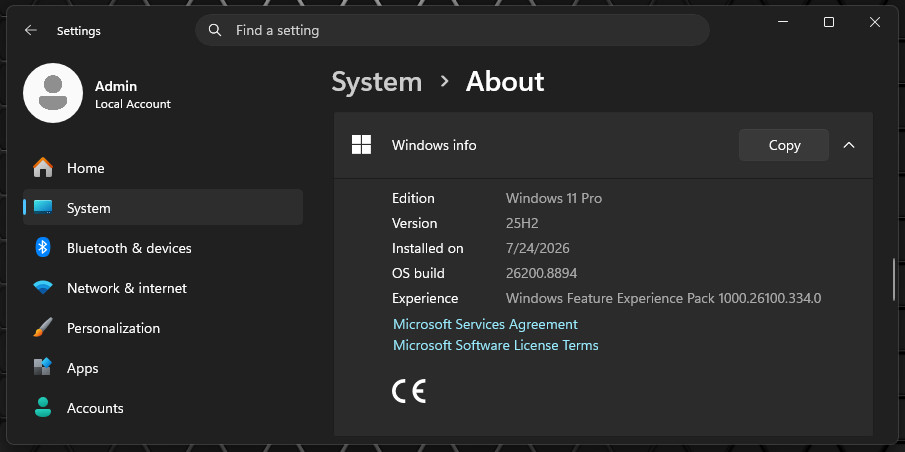
Task: Open Personalization settings
Action: click(163, 328)
